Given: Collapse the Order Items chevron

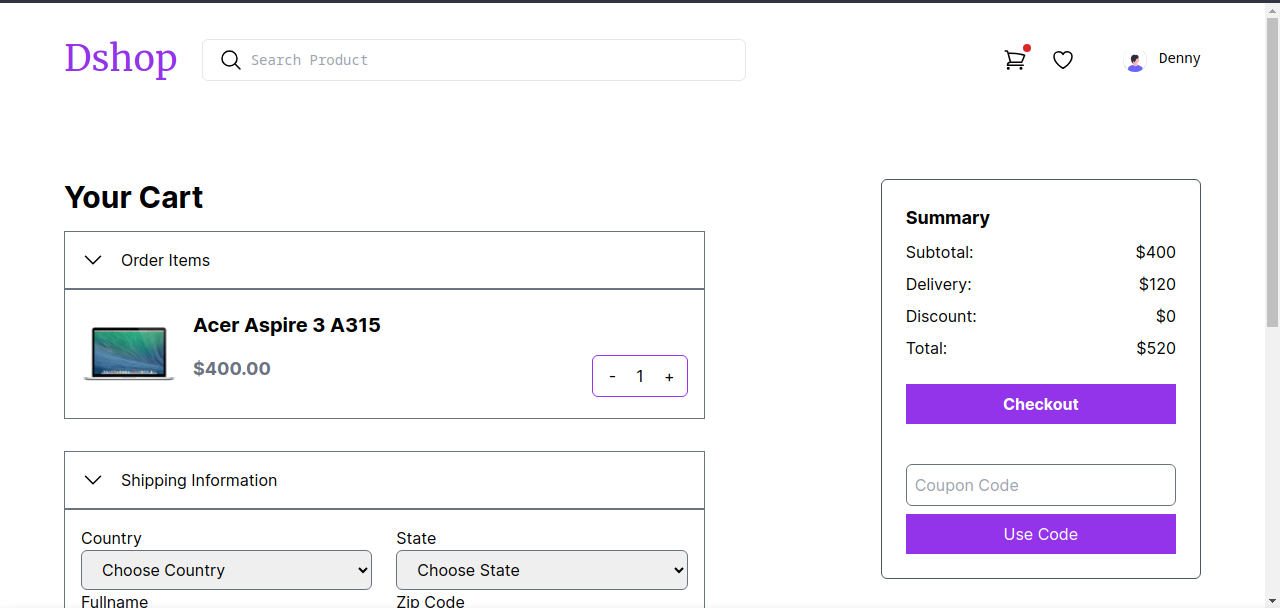Looking at the screenshot, I should [x=93, y=260].
